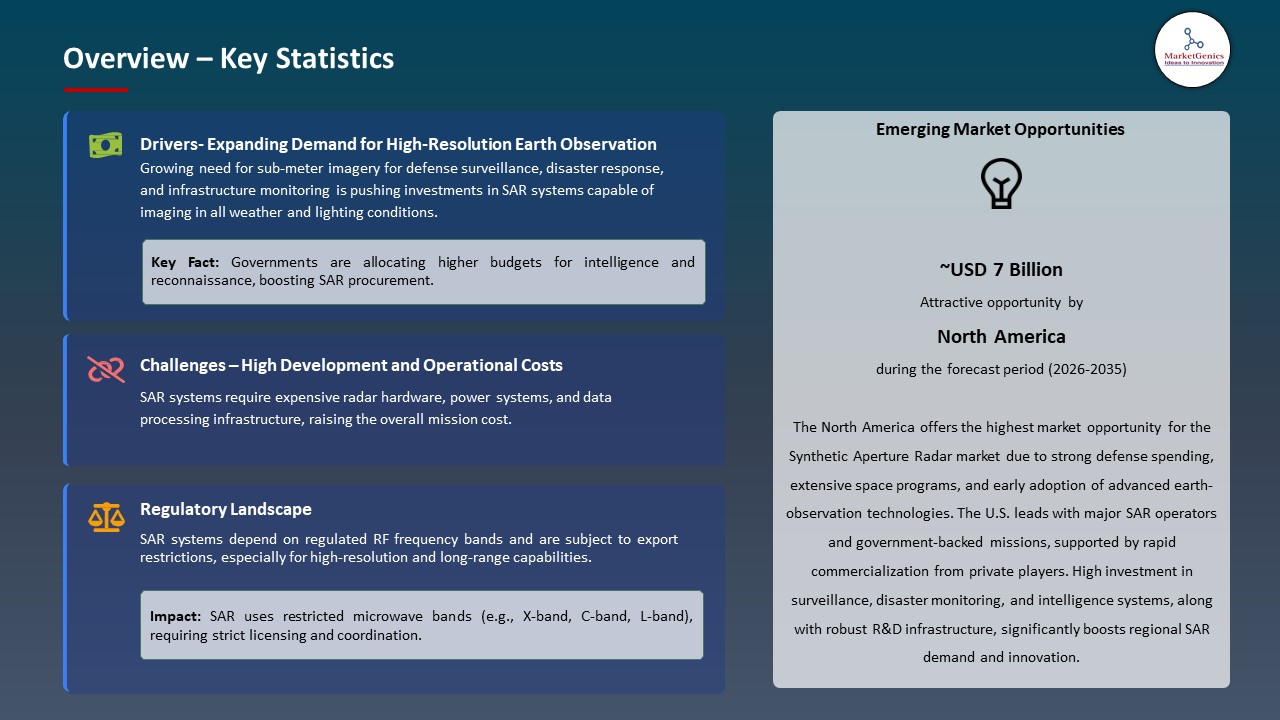Toggle the Key Fact callout box
Screen dimensions: 1280x720
pos(423,271)
